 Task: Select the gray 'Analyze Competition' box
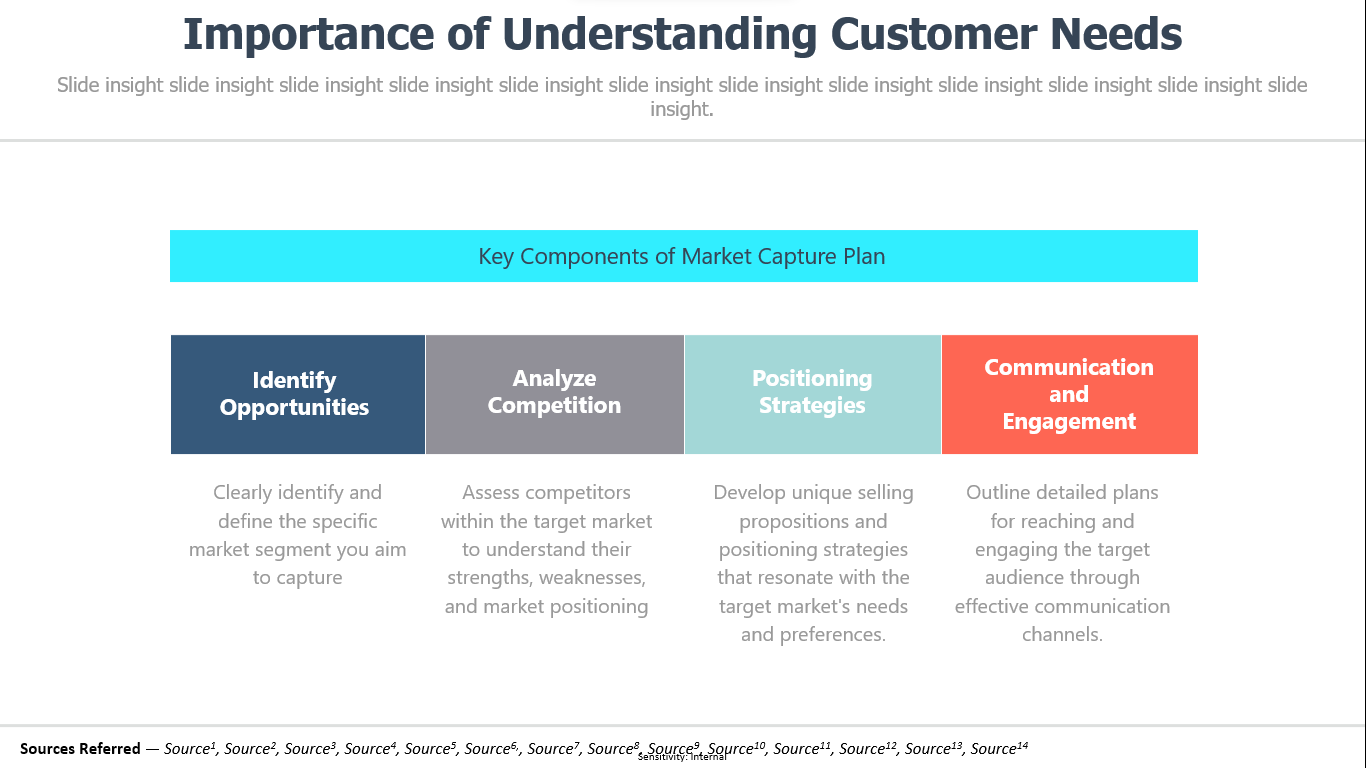555,394
